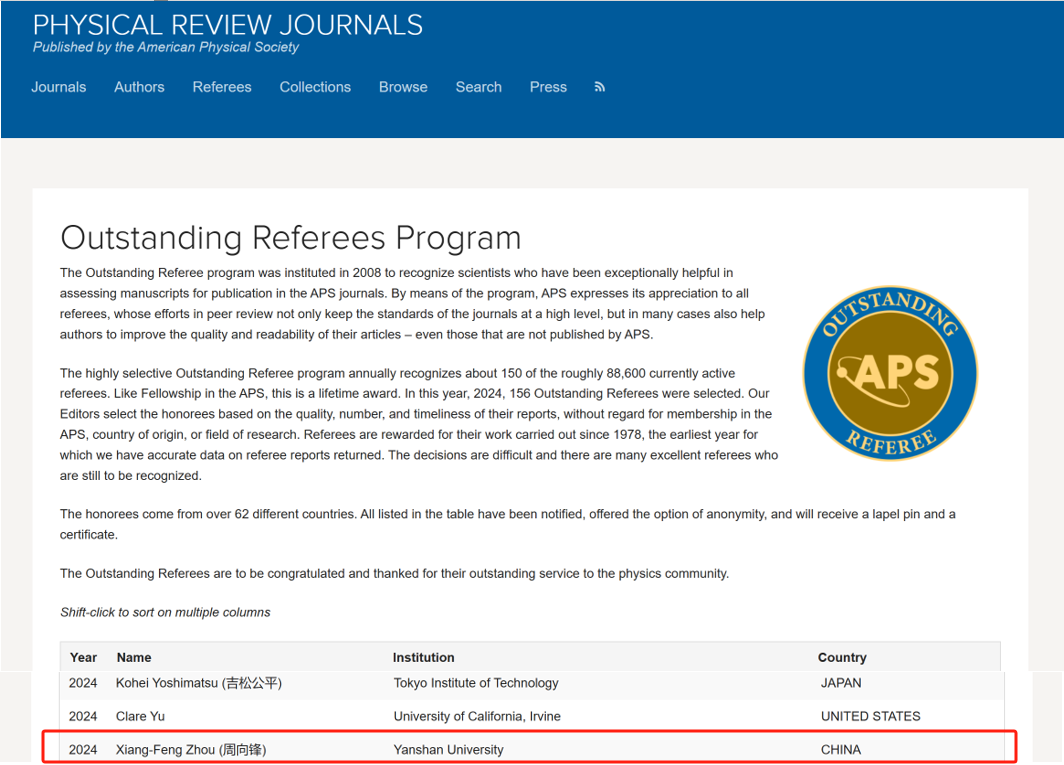Select Referees in the navigation bar

click(x=222, y=87)
